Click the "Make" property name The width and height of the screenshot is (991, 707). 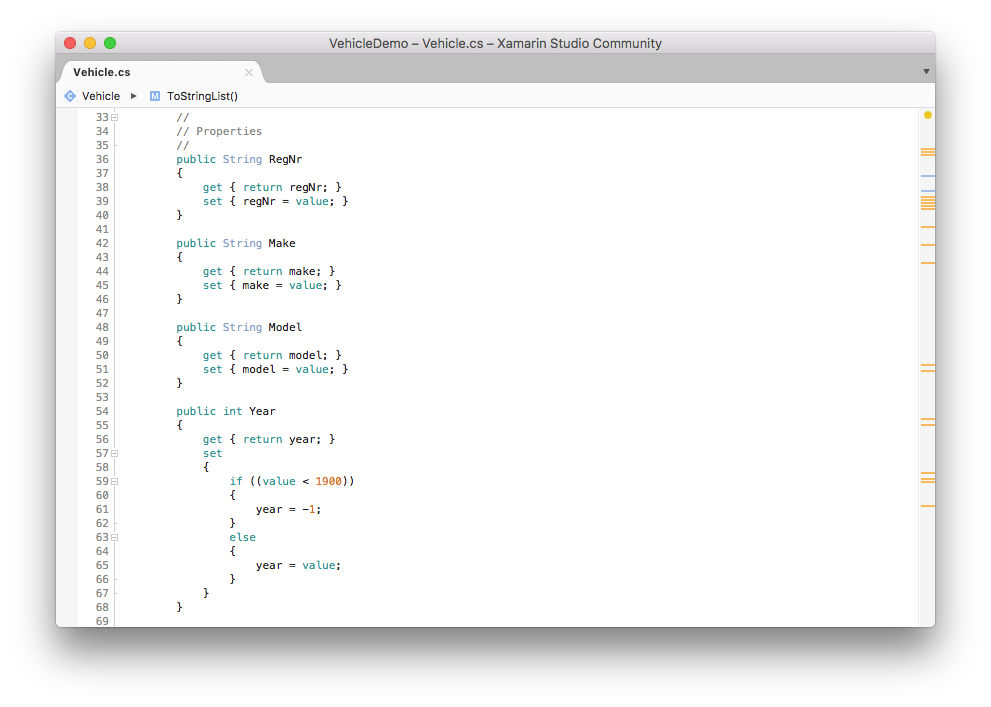point(281,243)
